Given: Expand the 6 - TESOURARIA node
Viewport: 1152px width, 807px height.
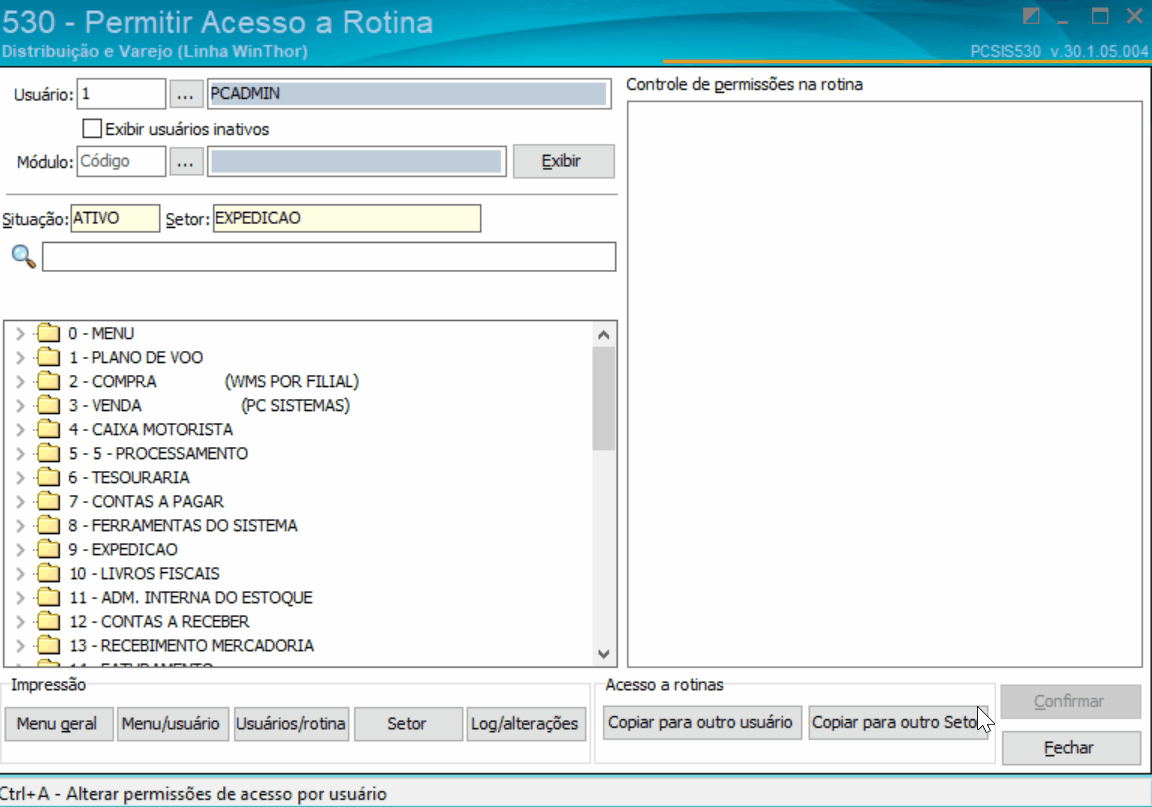Looking at the screenshot, I should pyautogui.click(x=21, y=478).
